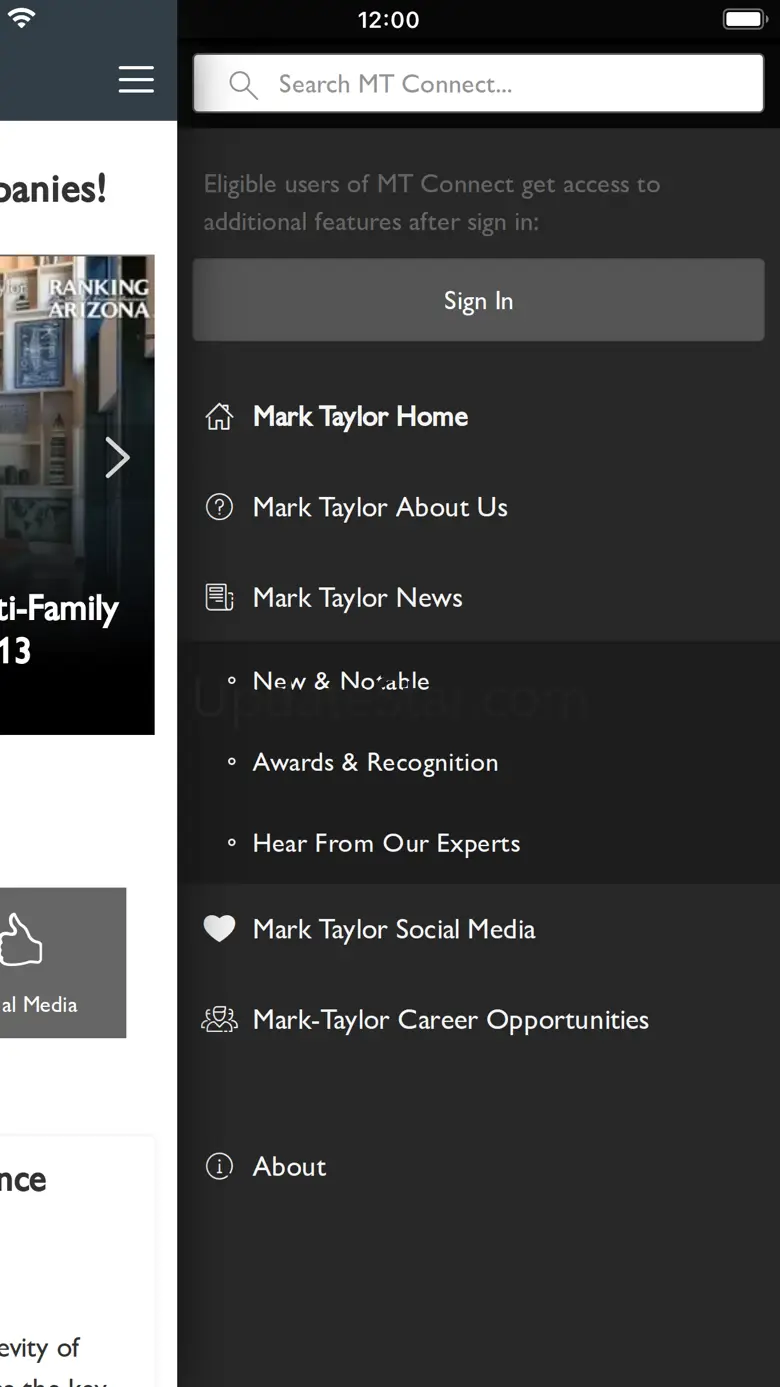
Task: Open Mark-Taylor Career Opportunities link
Action: pyautogui.click(x=450, y=1020)
